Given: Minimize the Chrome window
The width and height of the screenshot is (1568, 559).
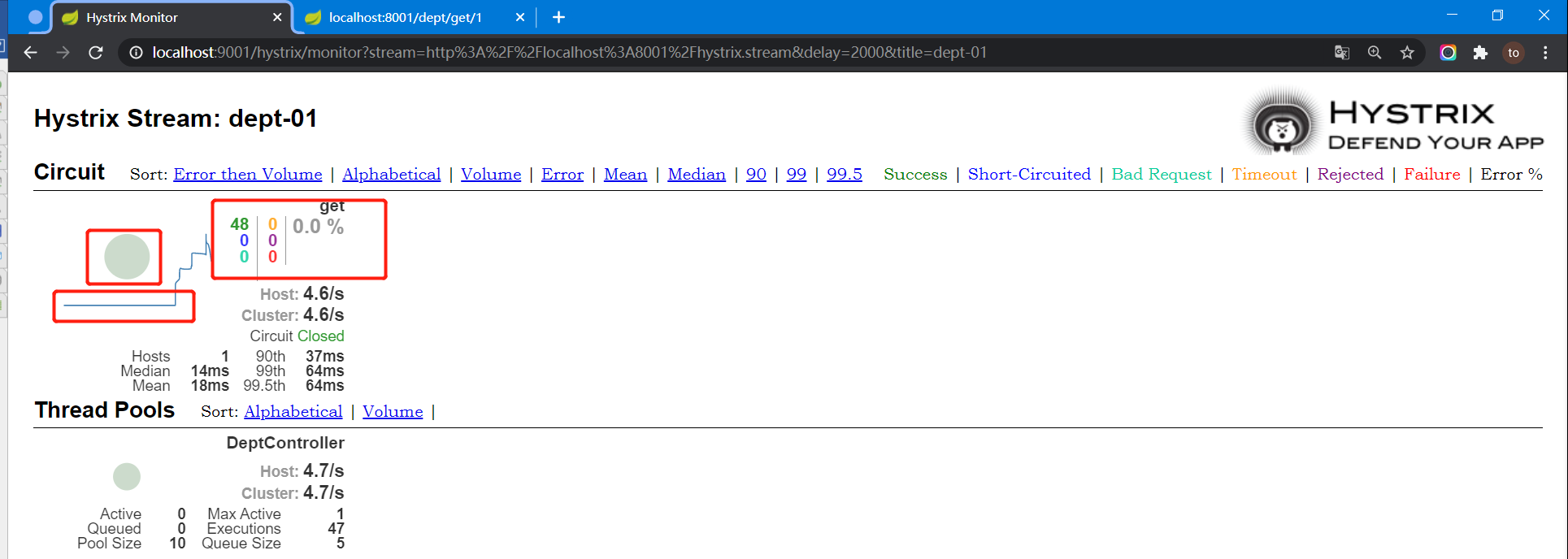Looking at the screenshot, I should (x=1452, y=15).
